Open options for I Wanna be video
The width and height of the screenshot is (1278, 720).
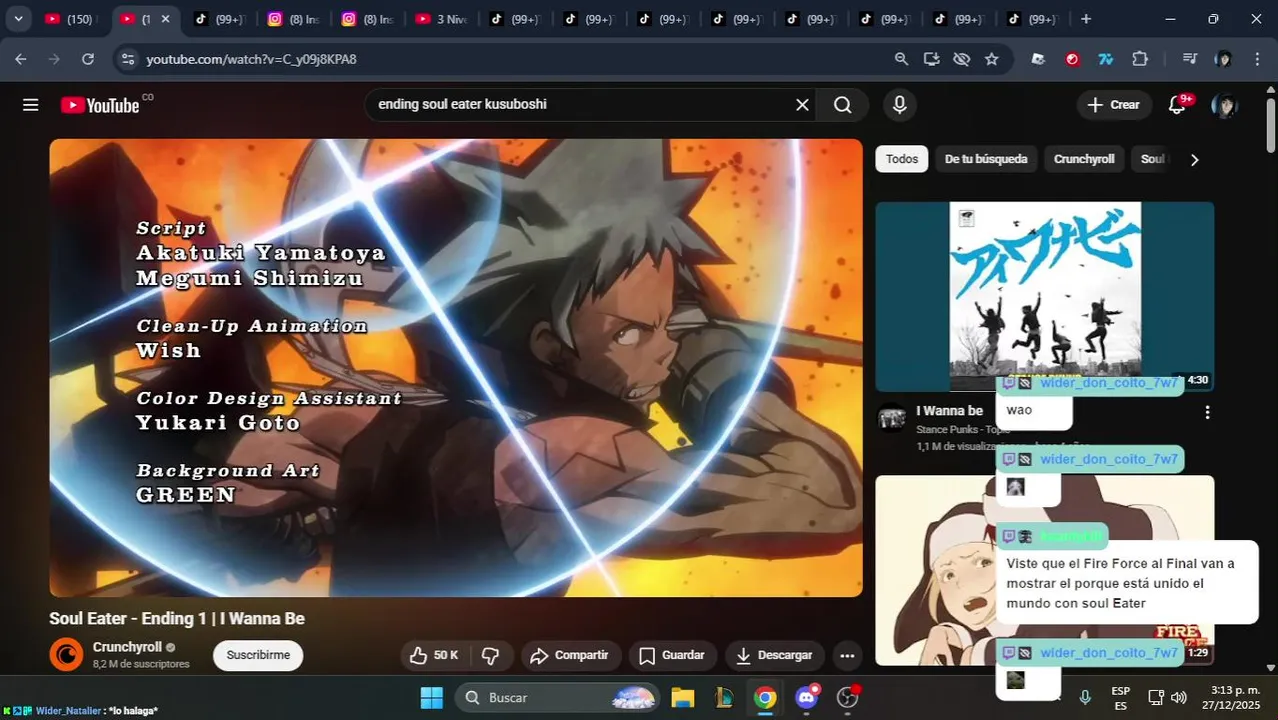click(1207, 412)
